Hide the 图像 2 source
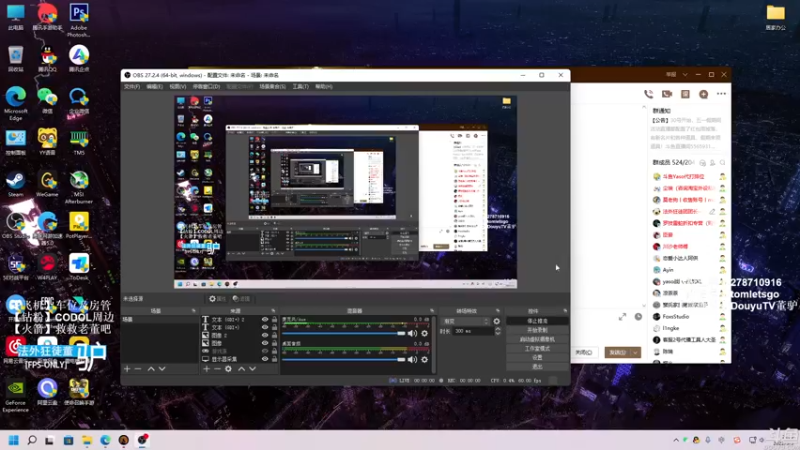 coord(265,335)
